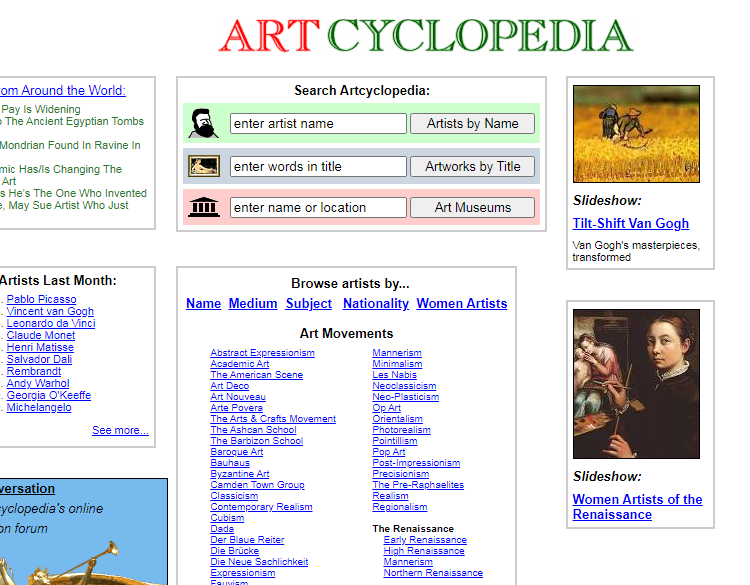Browse artists by Medium
This screenshot has width=750, height=585.
[253, 303]
